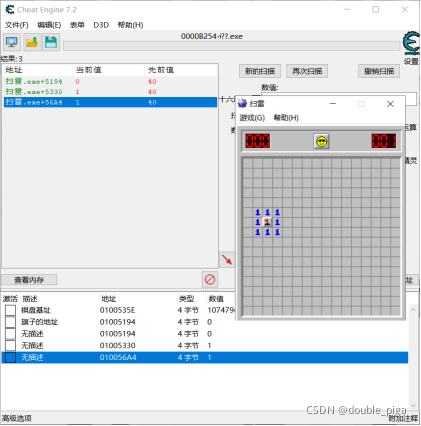The height and width of the screenshot is (426, 421).
Task: Click the 撤销扫描 button
Action: tap(379, 71)
